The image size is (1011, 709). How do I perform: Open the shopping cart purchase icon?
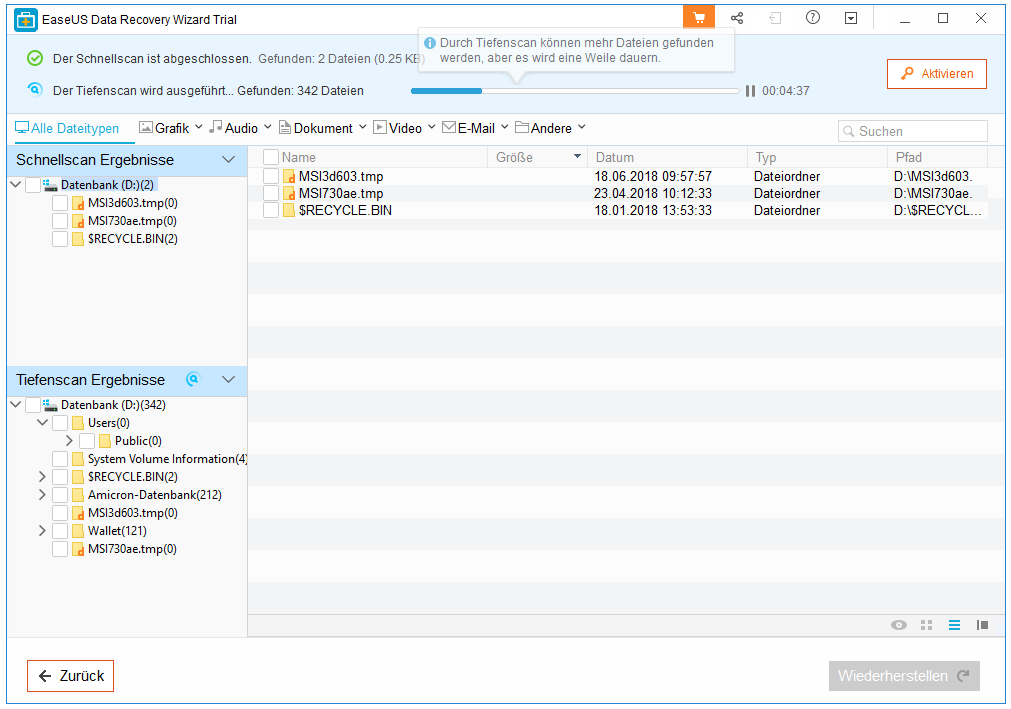point(699,17)
